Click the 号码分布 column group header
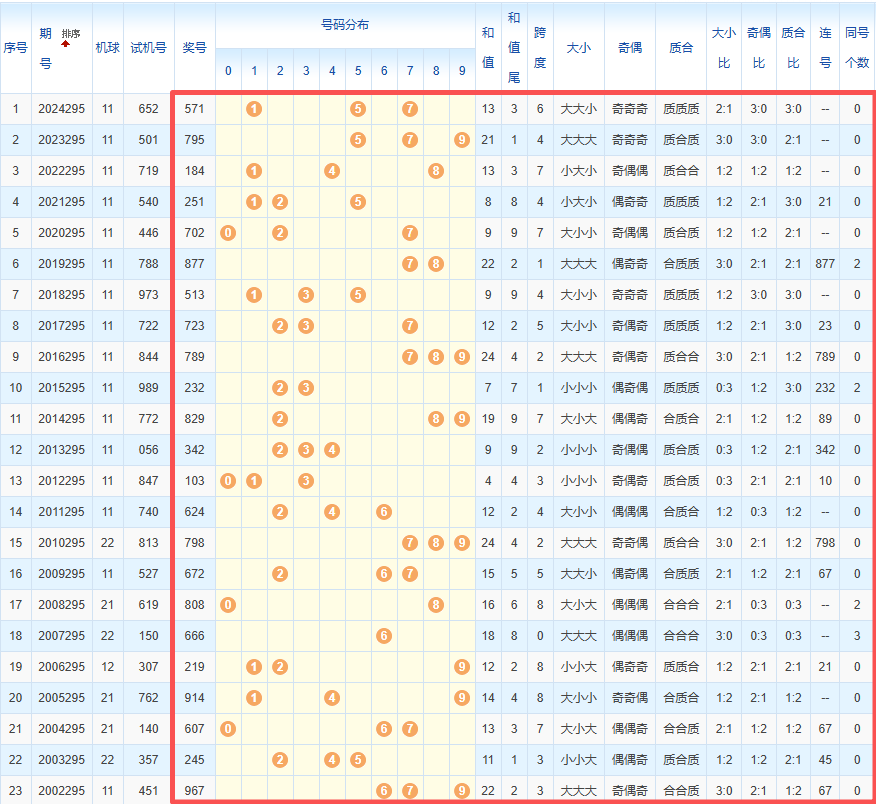The width and height of the screenshot is (876, 804). (x=344, y=25)
